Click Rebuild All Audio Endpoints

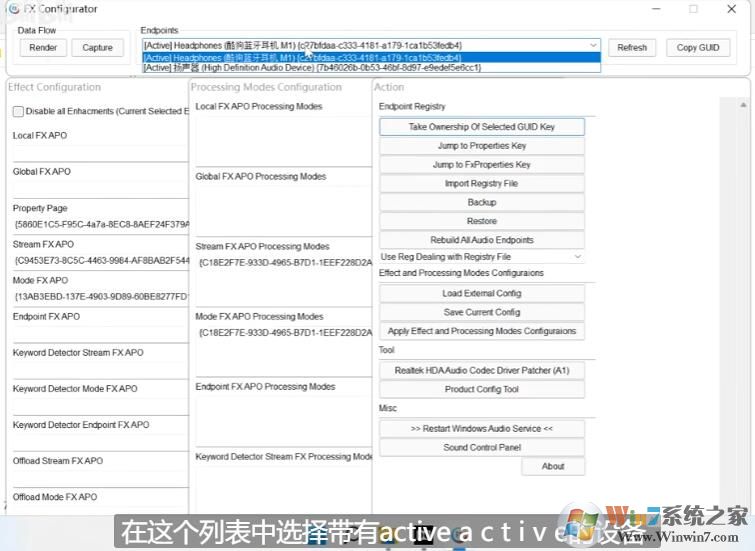click(x=482, y=240)
